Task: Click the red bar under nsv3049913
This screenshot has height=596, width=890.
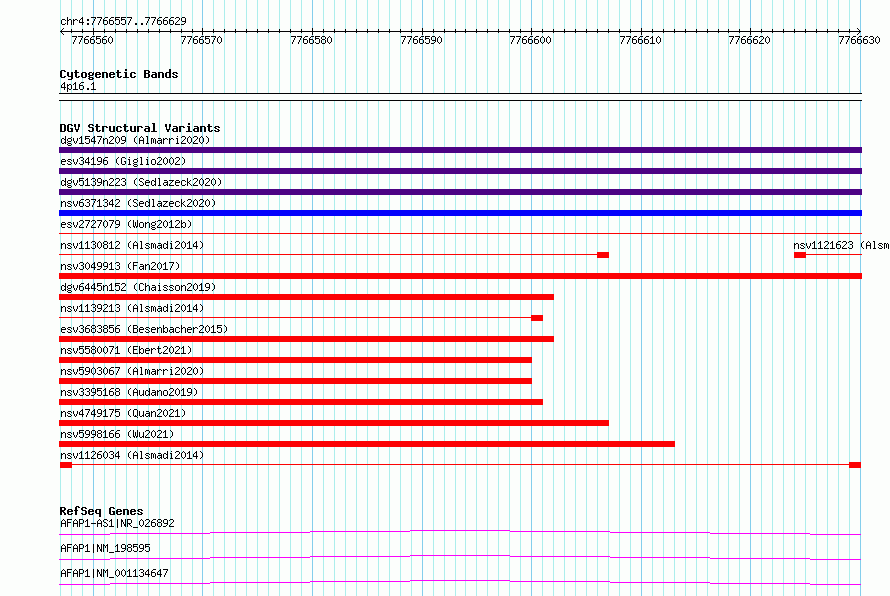Action: tap(460, 276)
